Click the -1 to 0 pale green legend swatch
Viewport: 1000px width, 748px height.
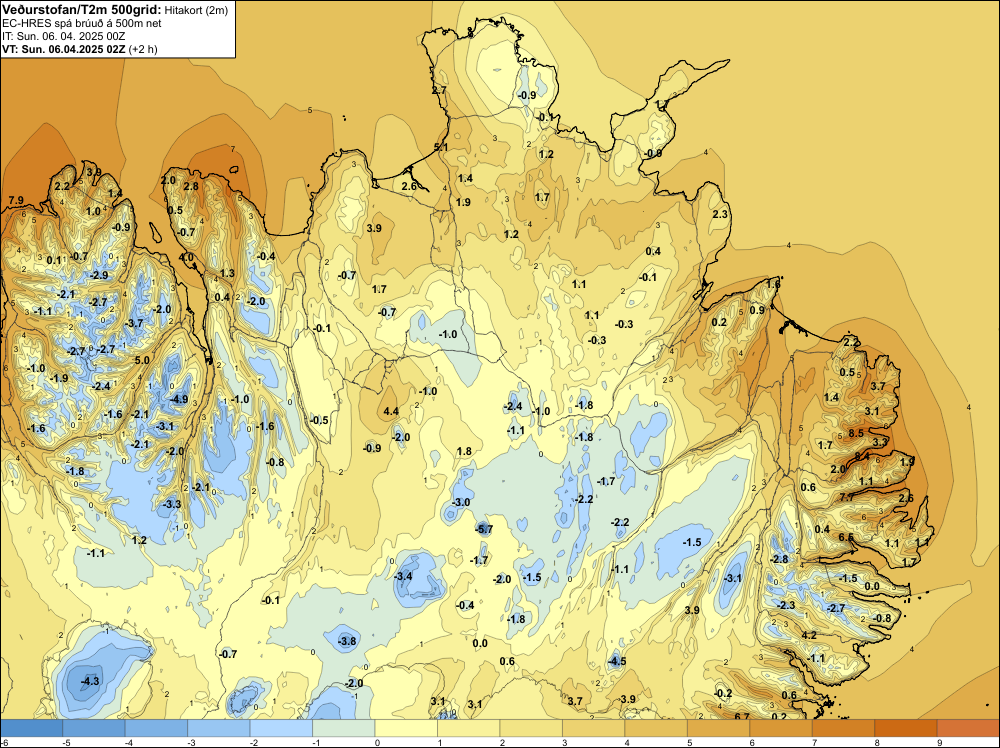344,728
